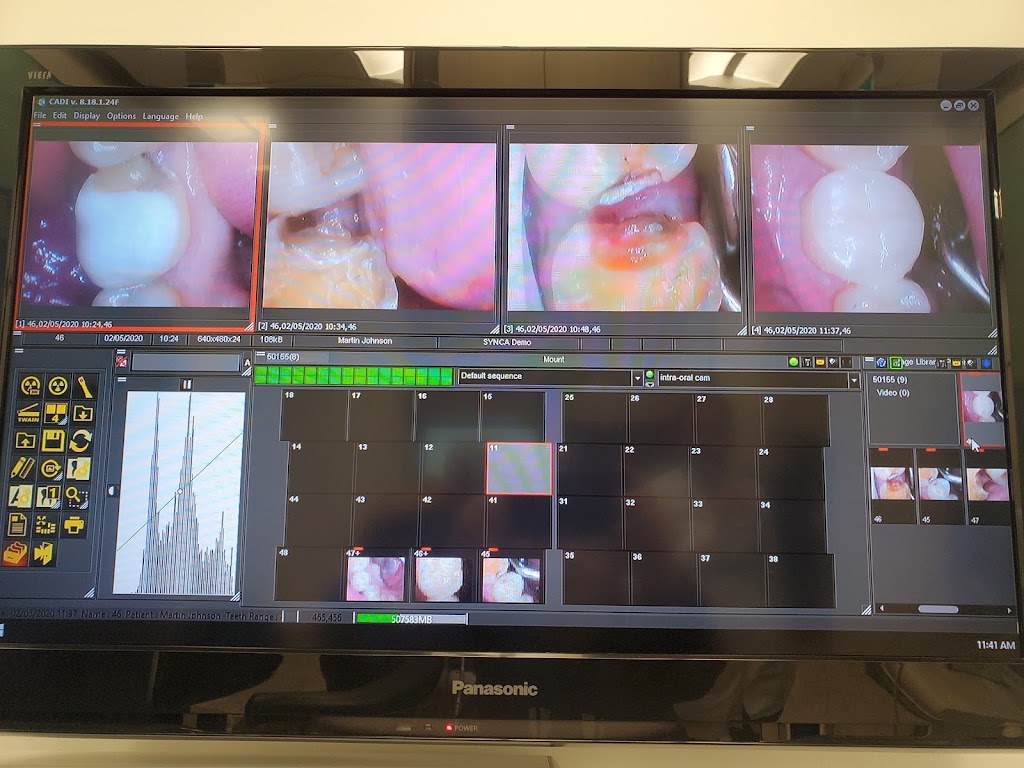Select tooth 11 slot in mount chart
Image resolution: width=1024 pixels, height=768 pixels.
tap(519, 468)
